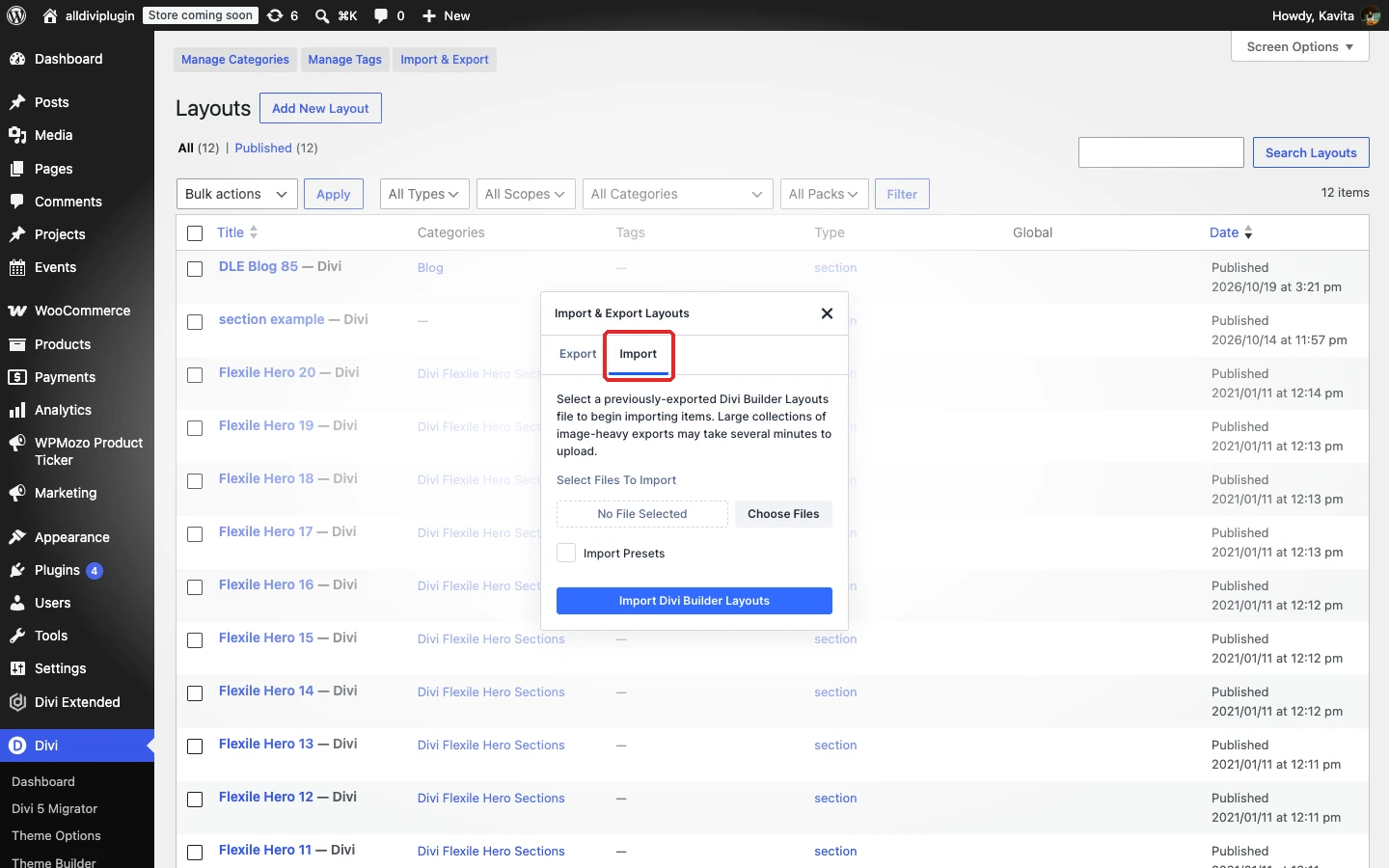
Task: Check the Flexile Hero 20 row checkbox
Action: coord(195,375)
